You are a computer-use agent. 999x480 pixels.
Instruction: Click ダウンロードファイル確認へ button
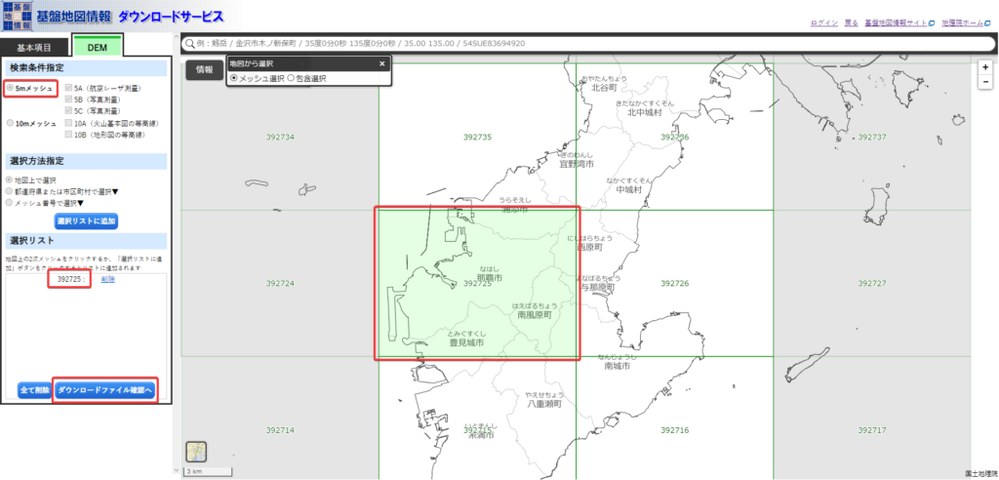[x=105, y=390]
